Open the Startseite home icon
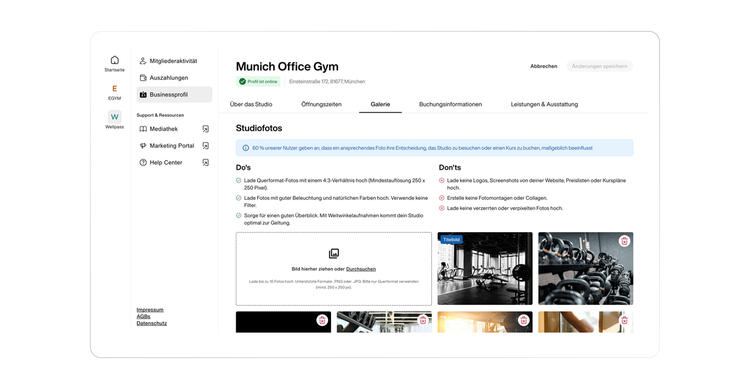The height and width of the screenshot is (389, 750). [114, 60]
